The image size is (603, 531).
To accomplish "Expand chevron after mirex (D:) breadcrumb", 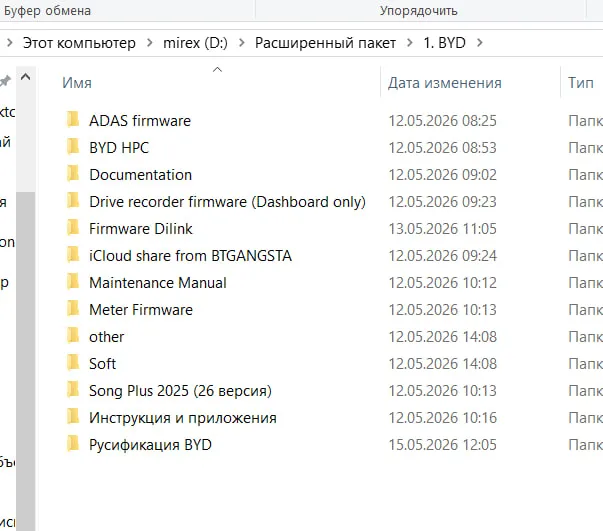I will click(242, 43).
